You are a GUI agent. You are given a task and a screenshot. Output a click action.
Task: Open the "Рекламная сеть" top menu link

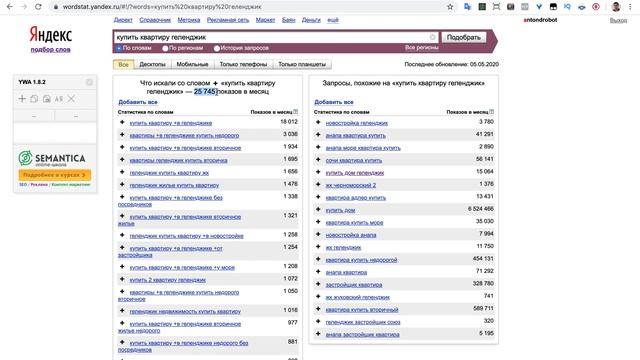[x=228, y=20]
